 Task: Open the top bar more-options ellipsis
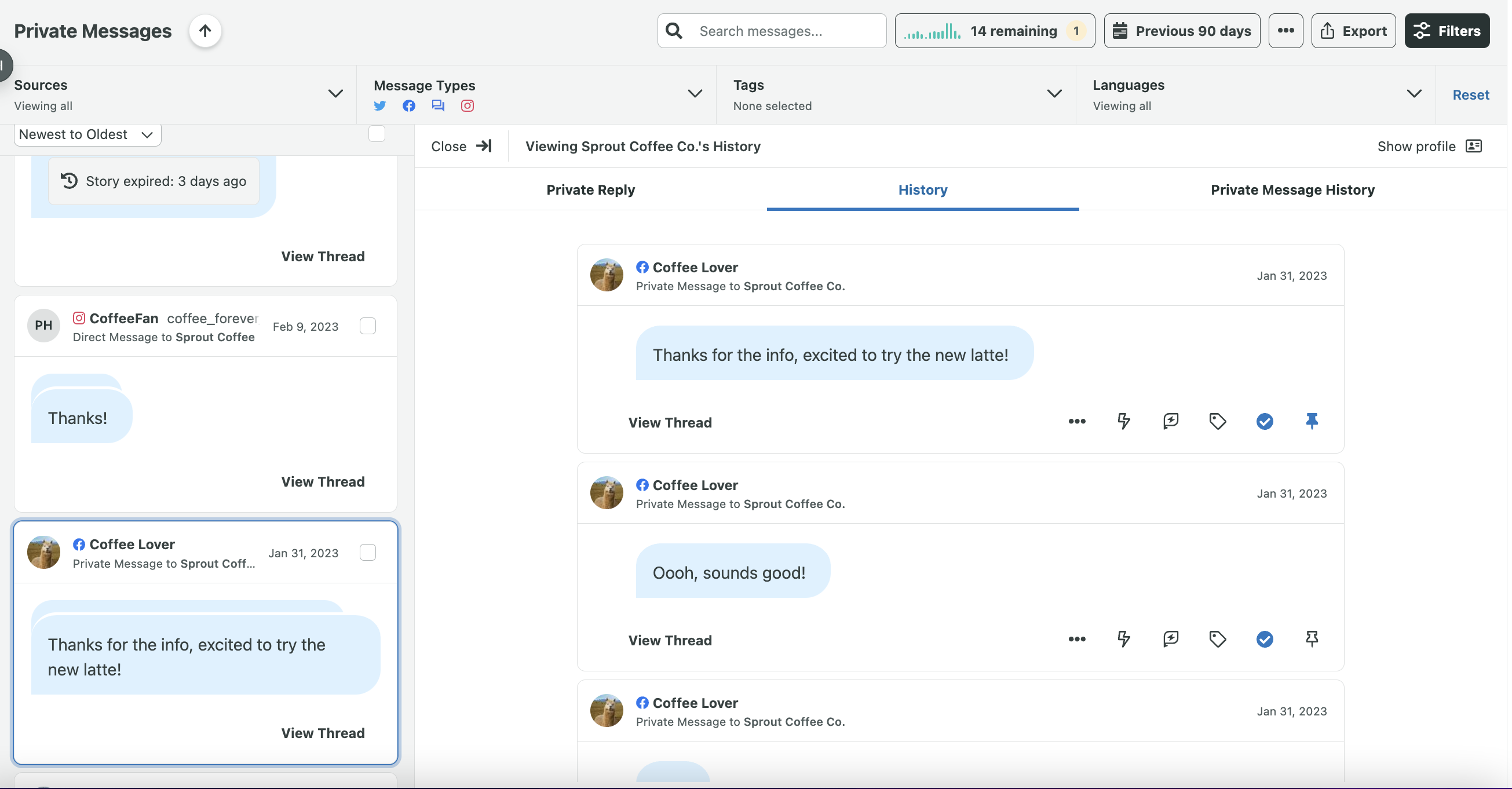[x=1285, y=31]
